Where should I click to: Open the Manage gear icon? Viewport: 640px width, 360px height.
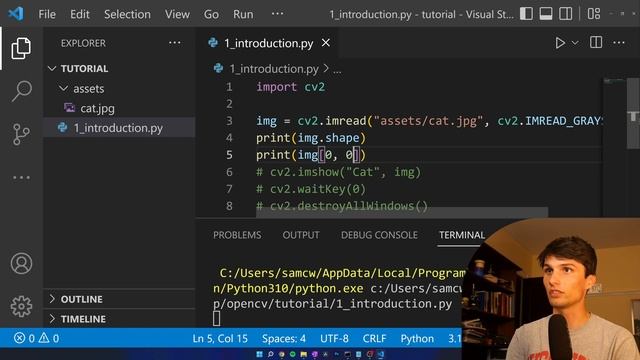[21, 307]
